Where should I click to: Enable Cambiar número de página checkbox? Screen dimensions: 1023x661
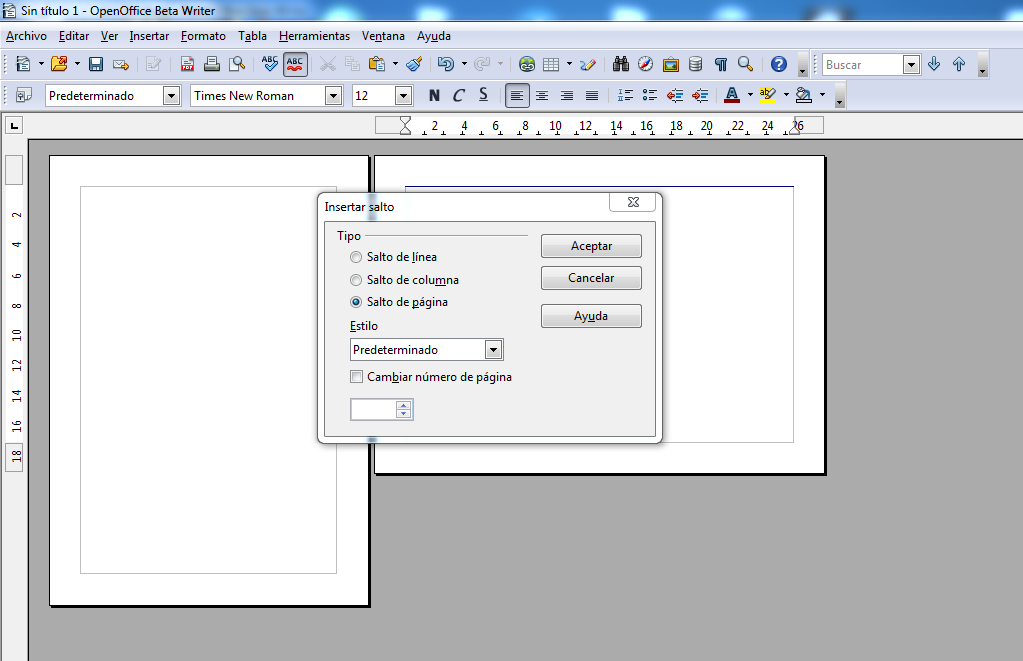[356, 377]
